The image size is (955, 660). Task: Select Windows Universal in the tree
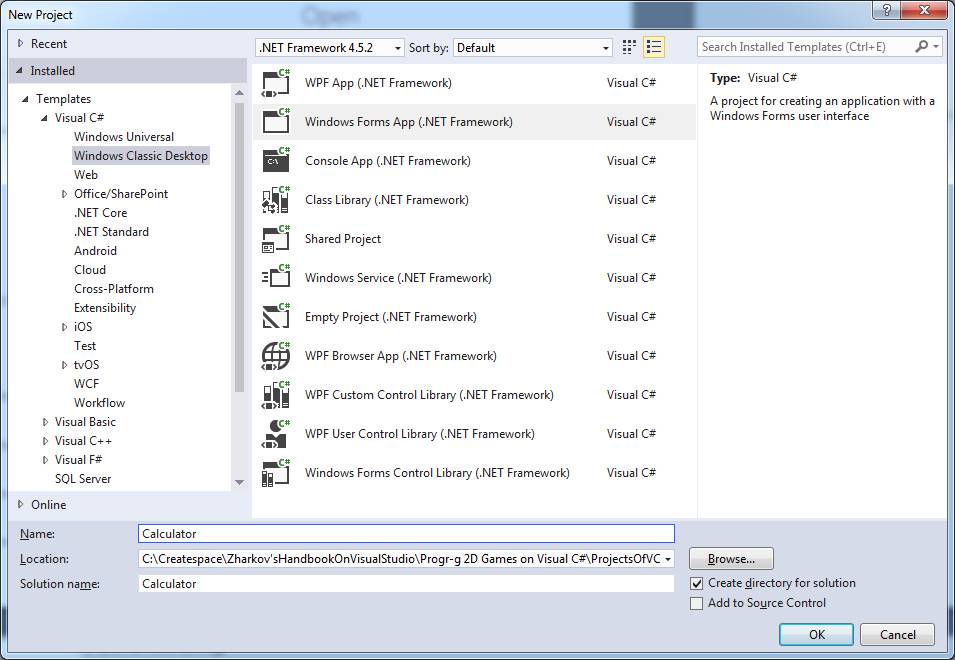(x=124, y=137)
